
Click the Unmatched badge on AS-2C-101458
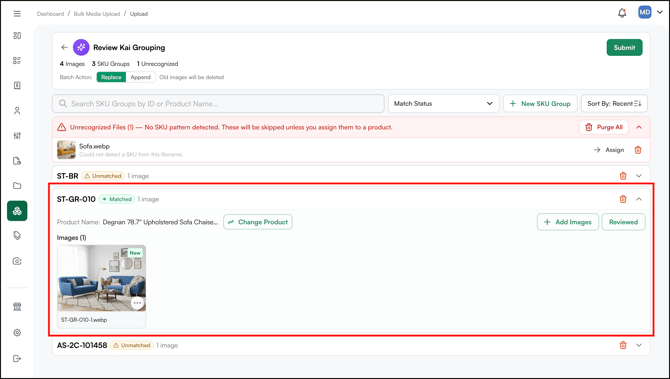[x=132, y=345]
